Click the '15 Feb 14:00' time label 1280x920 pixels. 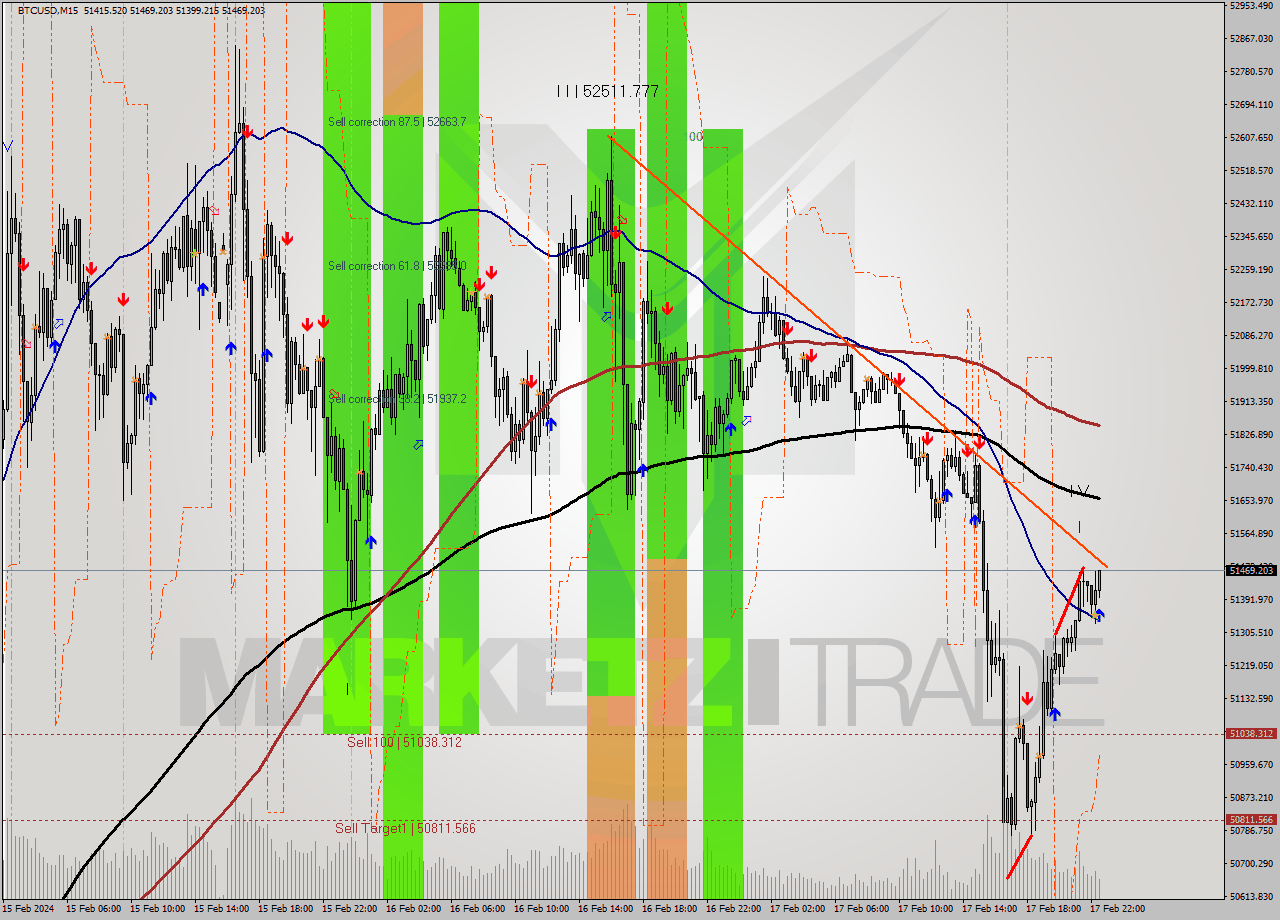coord(221,910)
